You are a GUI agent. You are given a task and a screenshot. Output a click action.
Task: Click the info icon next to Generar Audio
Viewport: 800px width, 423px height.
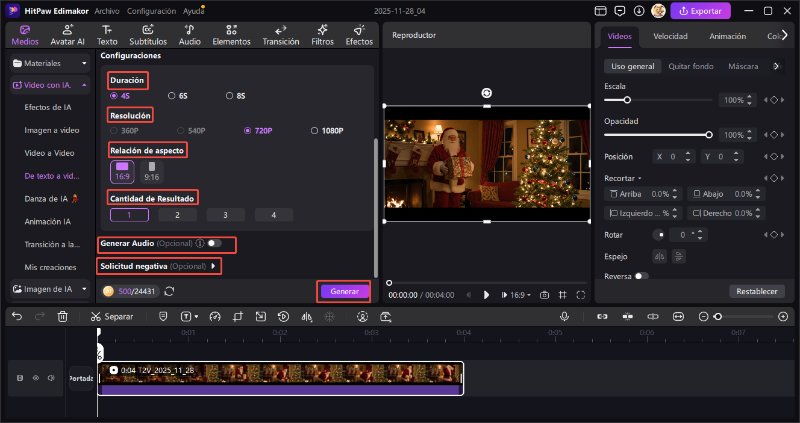tap(200, 243)
